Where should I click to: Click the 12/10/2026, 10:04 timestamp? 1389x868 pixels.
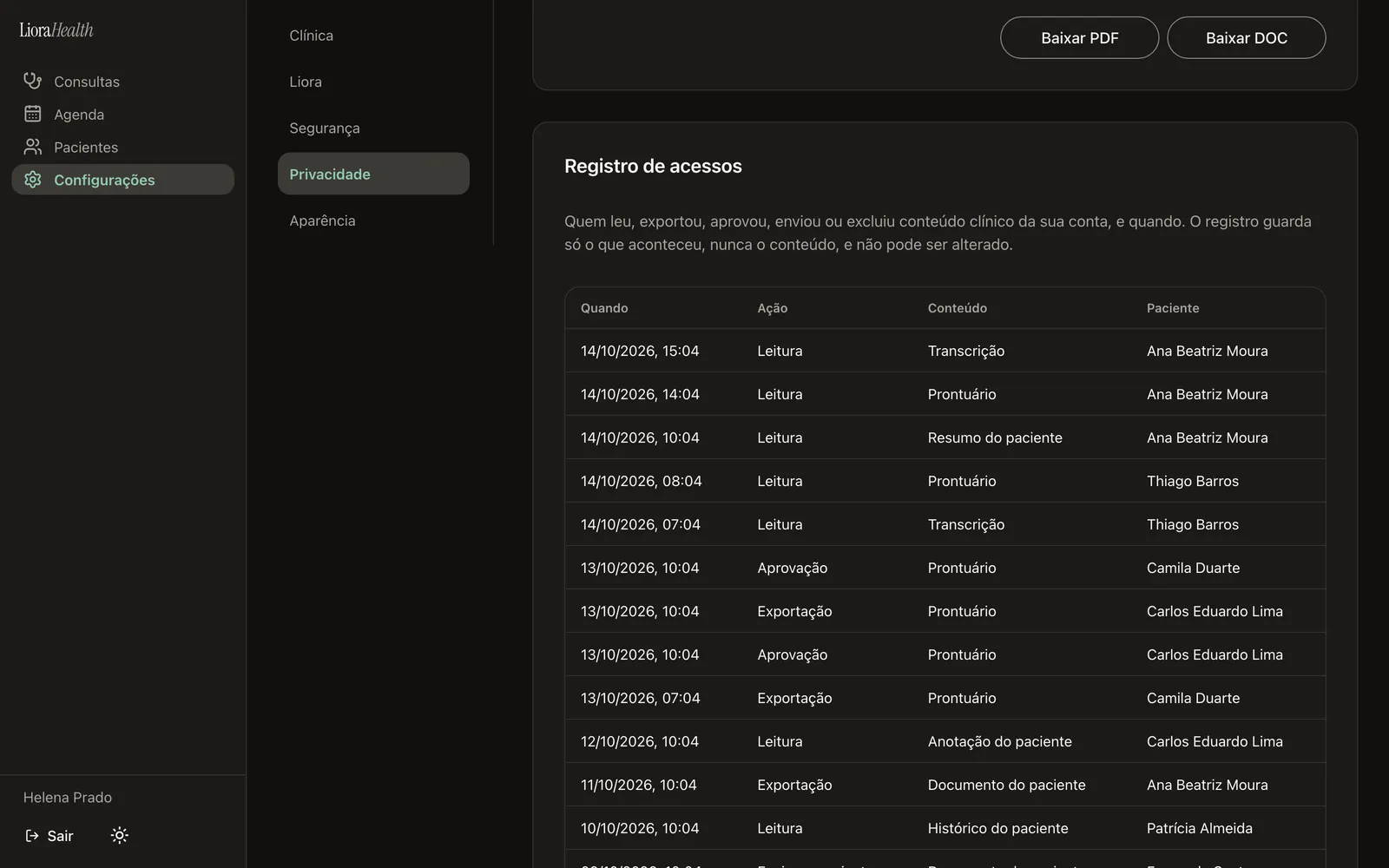640,741
